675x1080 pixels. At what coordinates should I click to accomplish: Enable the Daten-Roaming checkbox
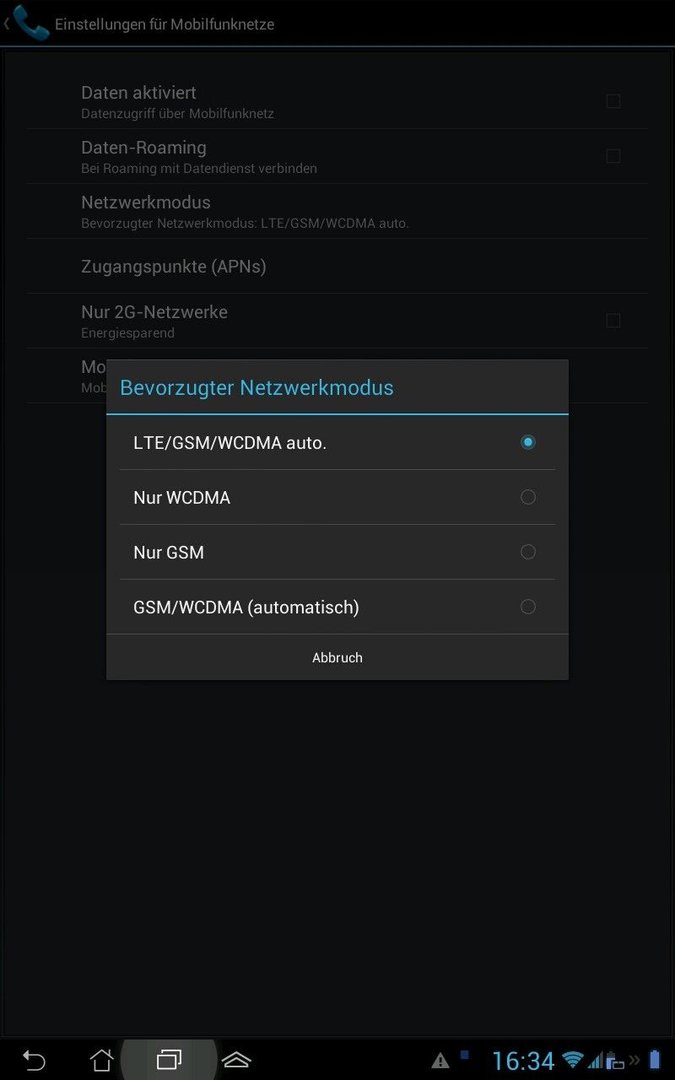613,156
